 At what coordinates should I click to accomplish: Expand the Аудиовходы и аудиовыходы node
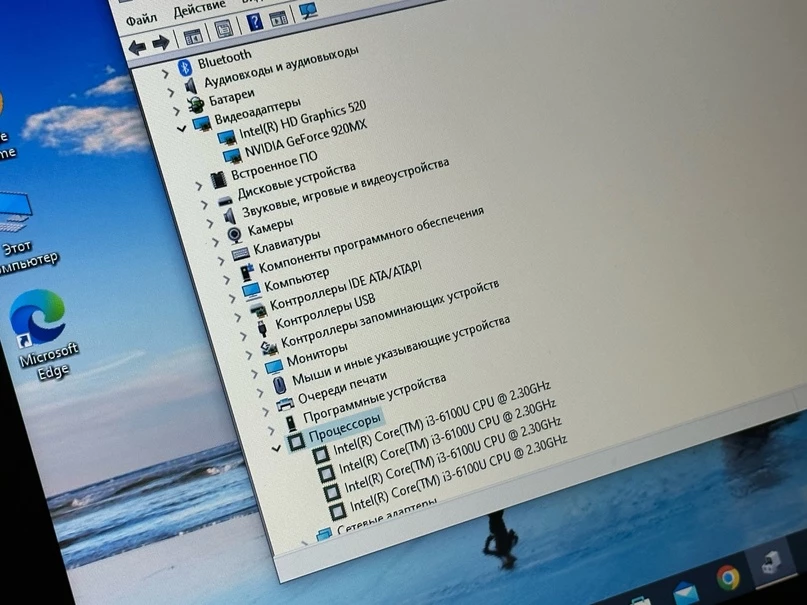point(170,93)
